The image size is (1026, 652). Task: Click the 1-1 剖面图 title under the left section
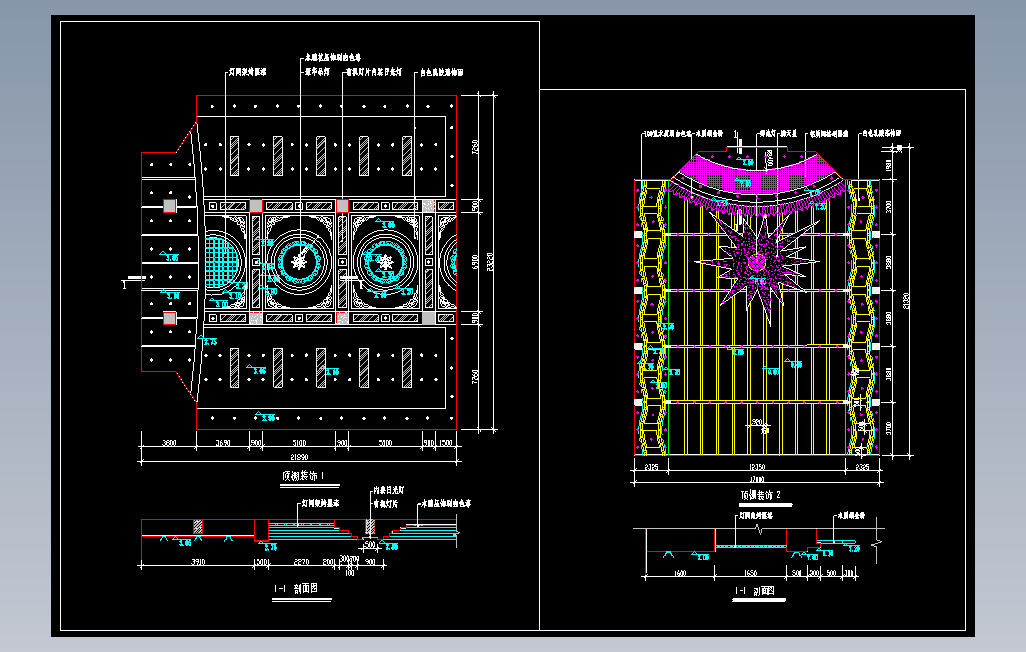point(296,588)
